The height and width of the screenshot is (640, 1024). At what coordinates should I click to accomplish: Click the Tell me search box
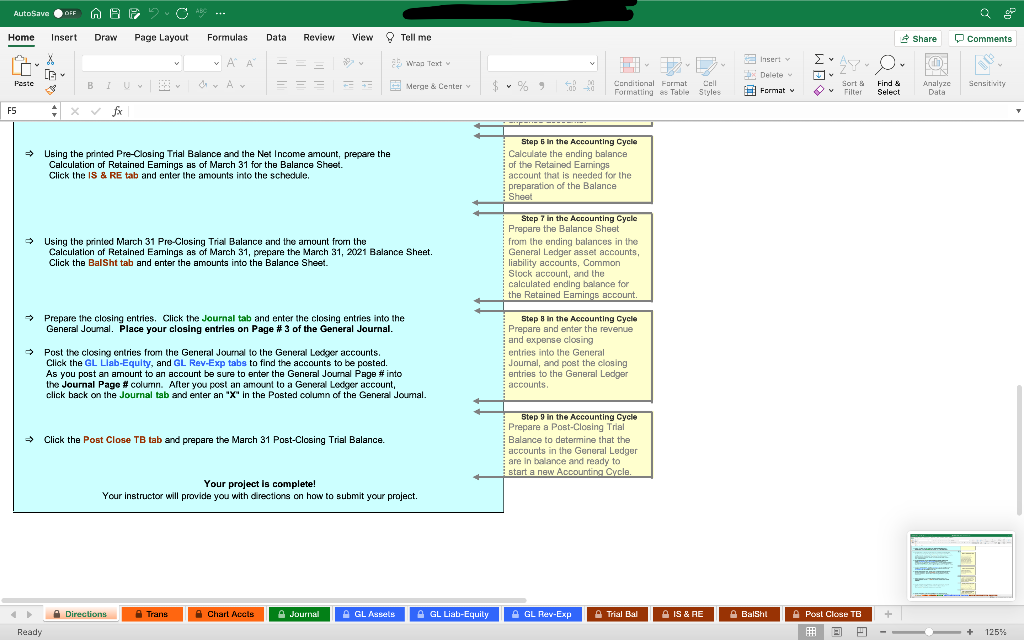click(409, 37)
